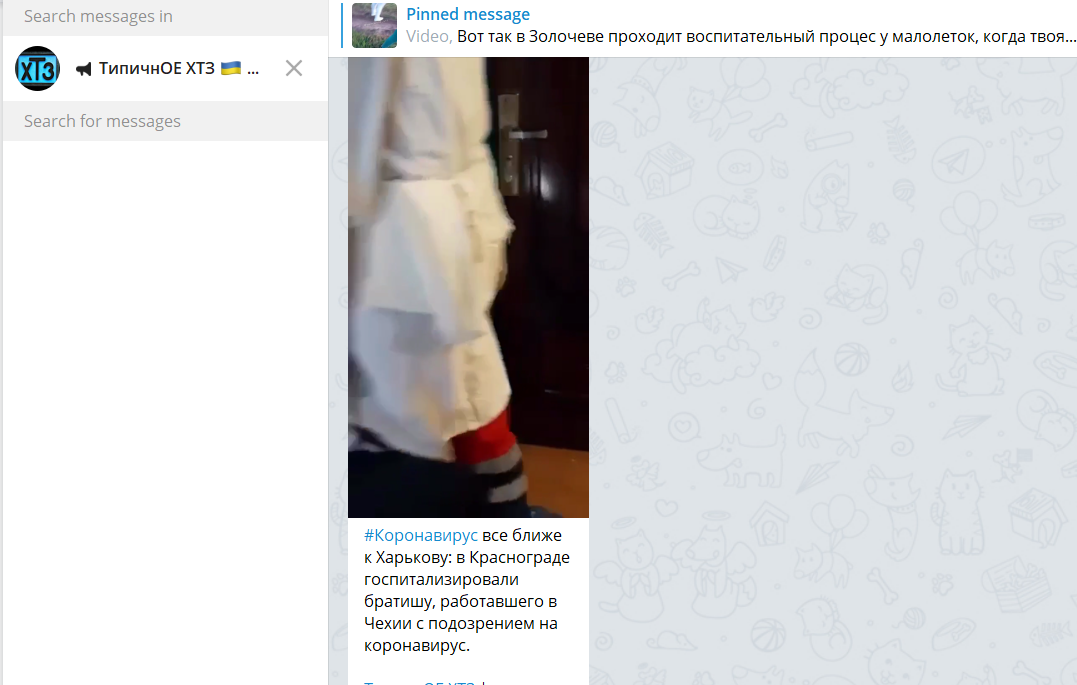Viewport: 1077px width, 685px height.
Task: Click the red sock in the video frame
Action: point(484,438)
